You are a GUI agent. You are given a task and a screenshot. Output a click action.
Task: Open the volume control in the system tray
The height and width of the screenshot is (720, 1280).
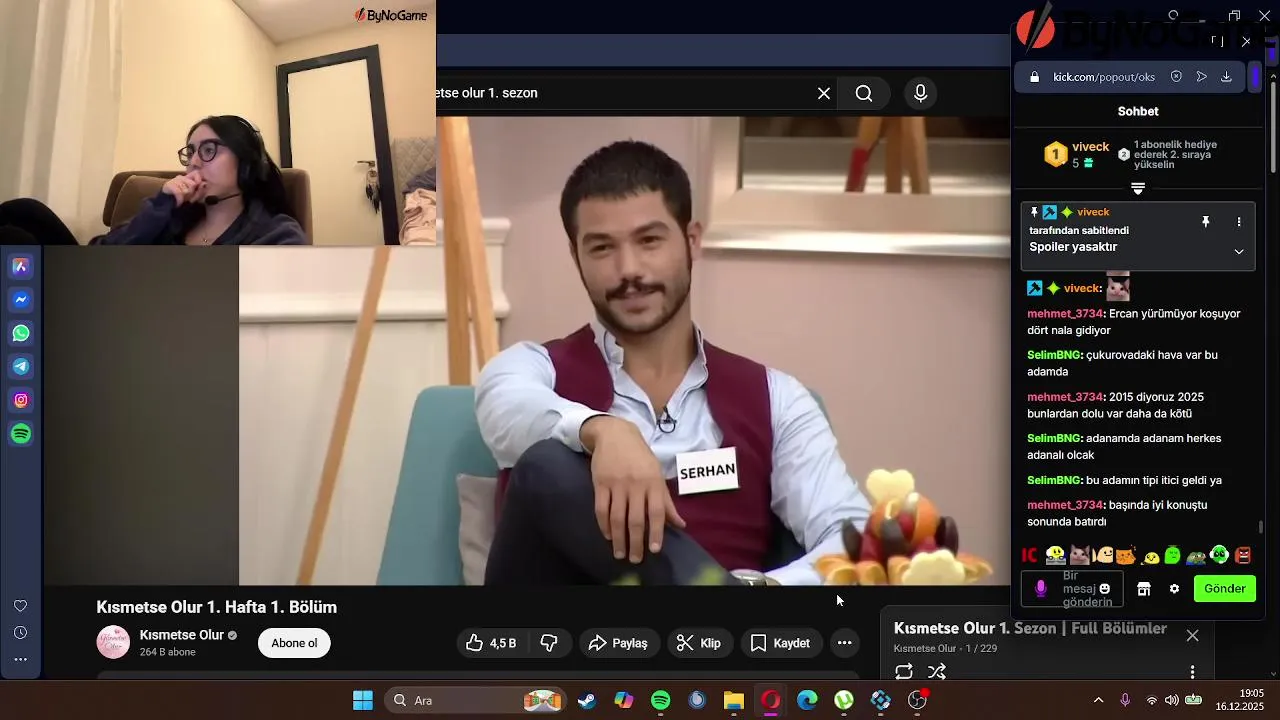[x=1171, y=700]
